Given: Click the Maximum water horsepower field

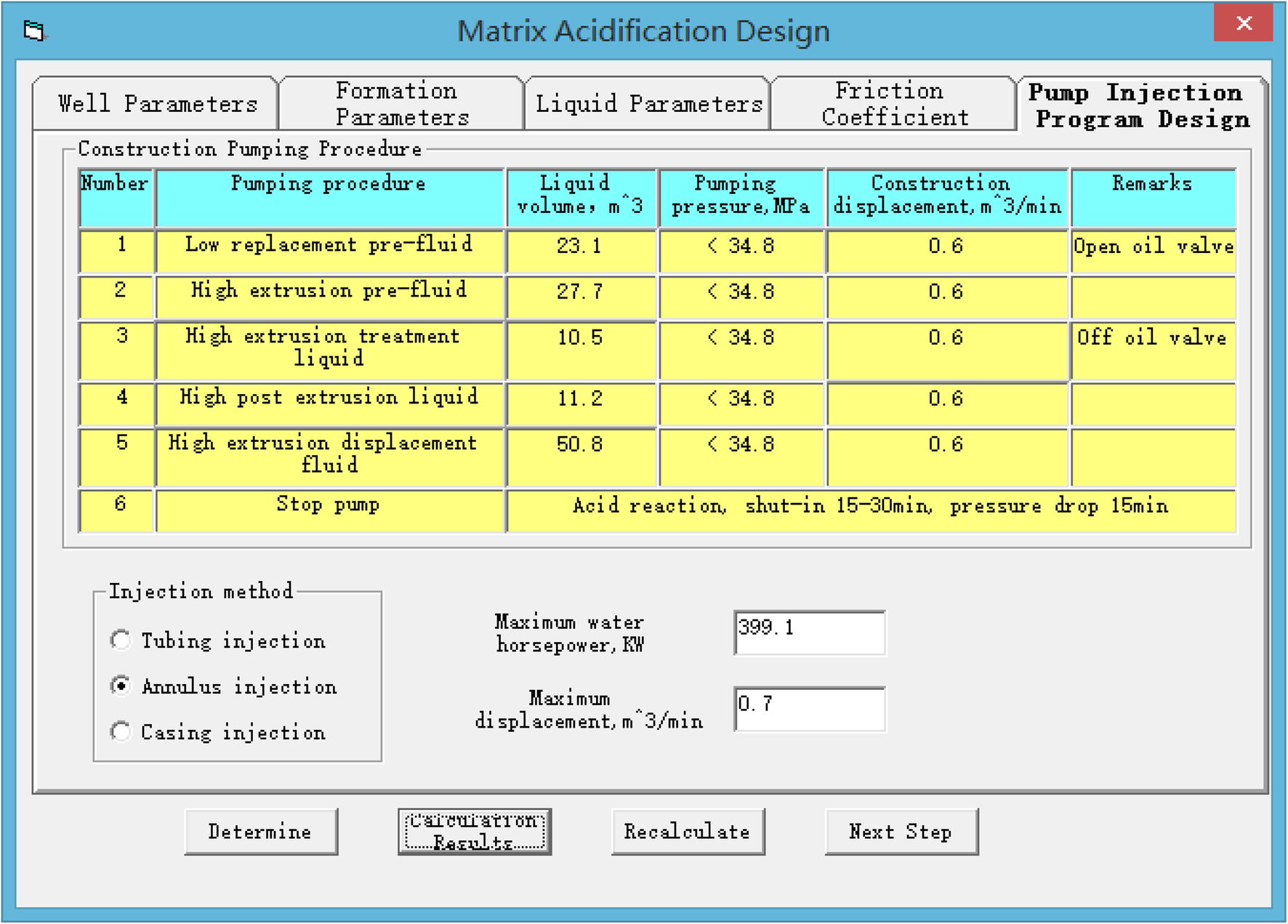Looking at the screenshot, I should pos(809,632).
